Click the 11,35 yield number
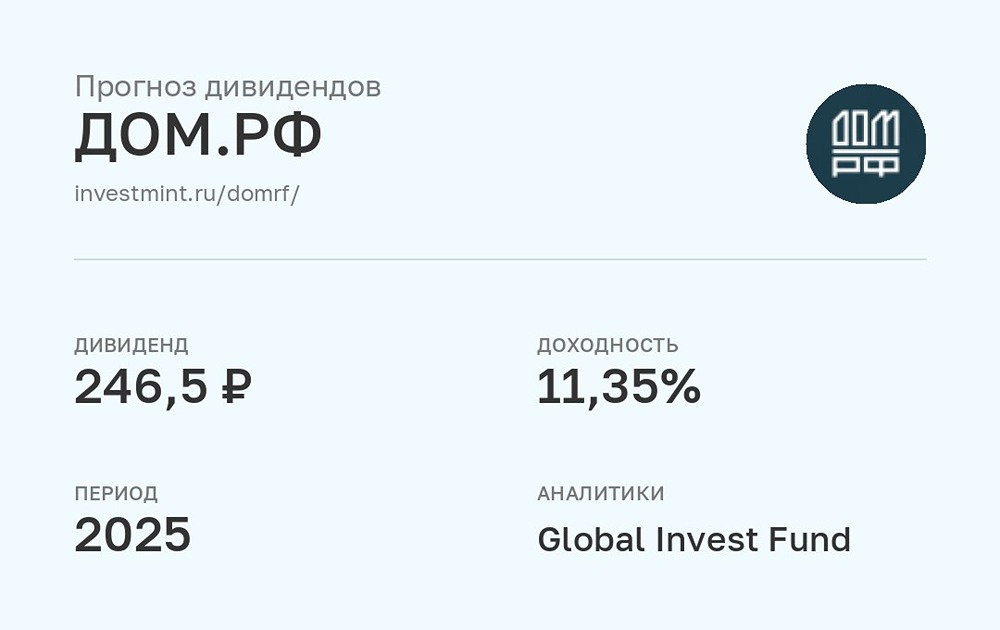Screen dimensions: 1000x630 (x=597, y=388)
